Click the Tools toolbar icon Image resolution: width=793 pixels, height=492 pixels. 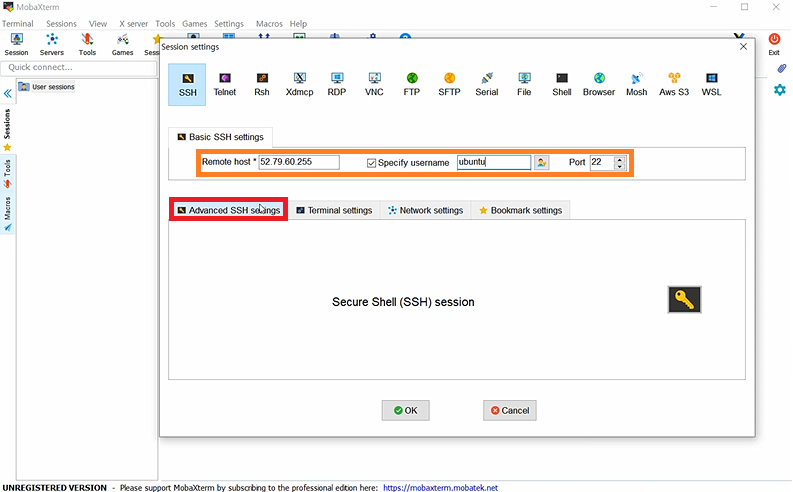point(87,44)
